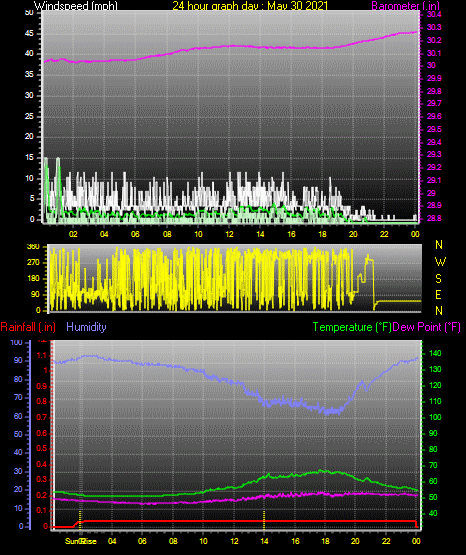Click the "28.8" barometer scale value
The image size is (466, 555).
tap(434, 218)
